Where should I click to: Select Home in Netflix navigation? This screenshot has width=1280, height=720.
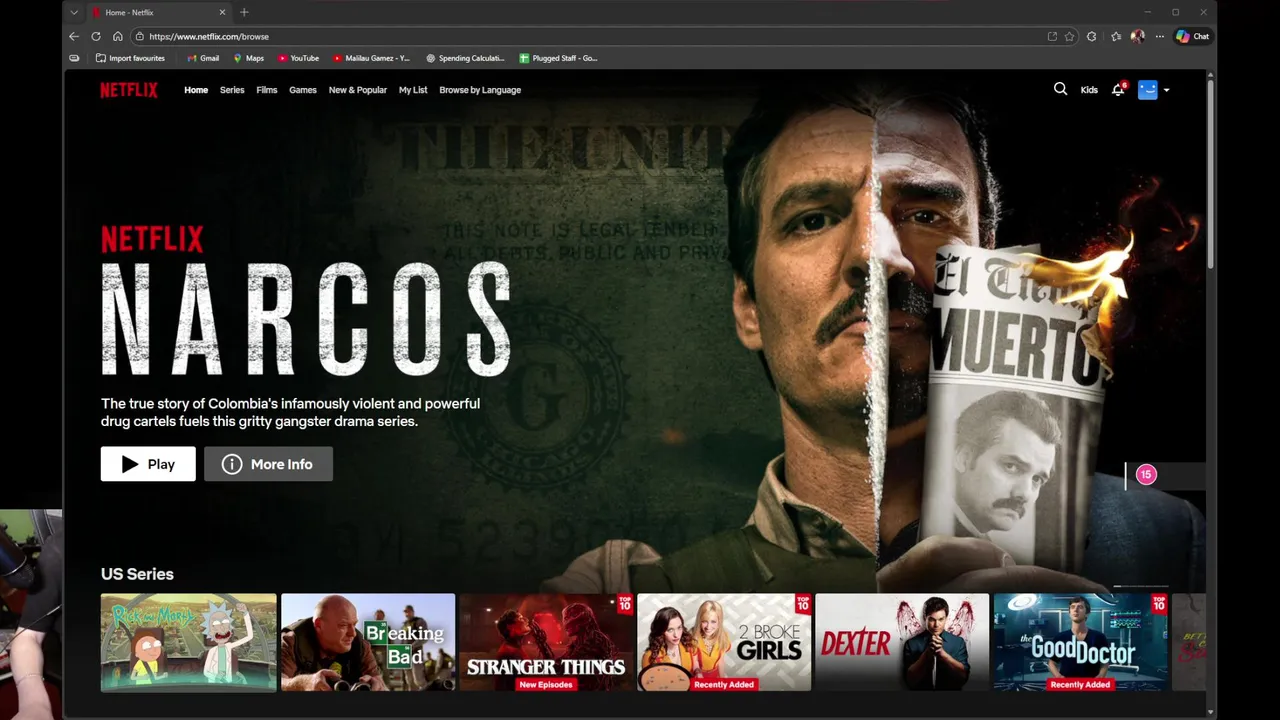[x=196, y=90]
